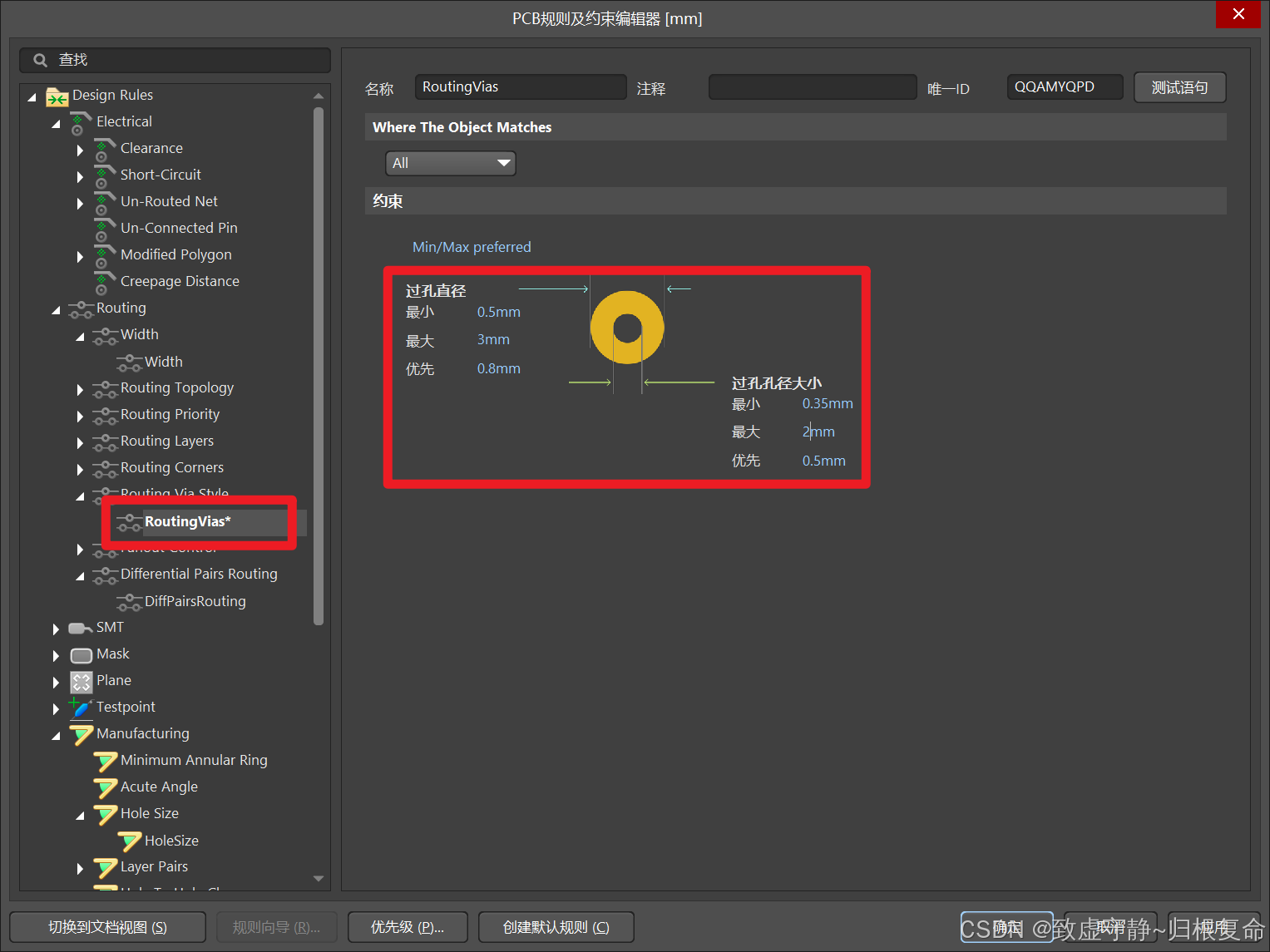1270x952 pixels.
Task: Expand the Mask rules group
Action: [x=56, y=656]
